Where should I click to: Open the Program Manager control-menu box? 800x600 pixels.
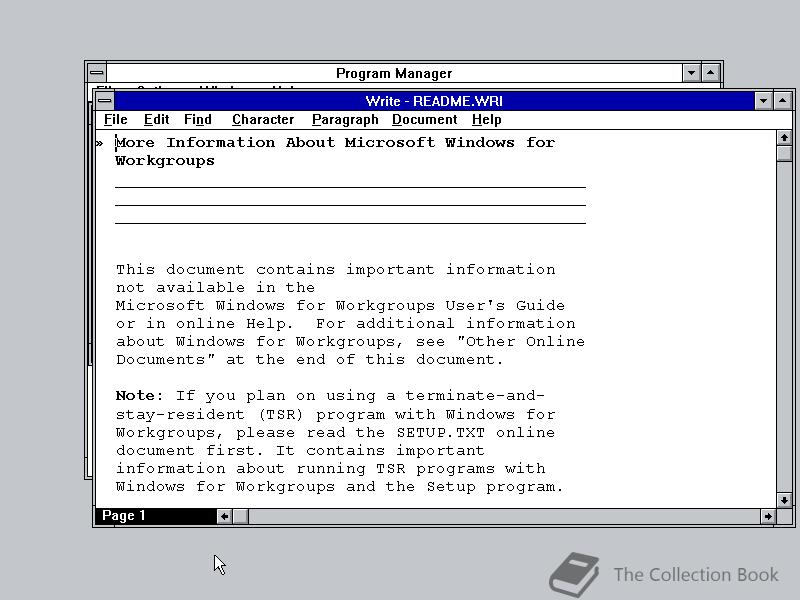click(x=96, y=73)
